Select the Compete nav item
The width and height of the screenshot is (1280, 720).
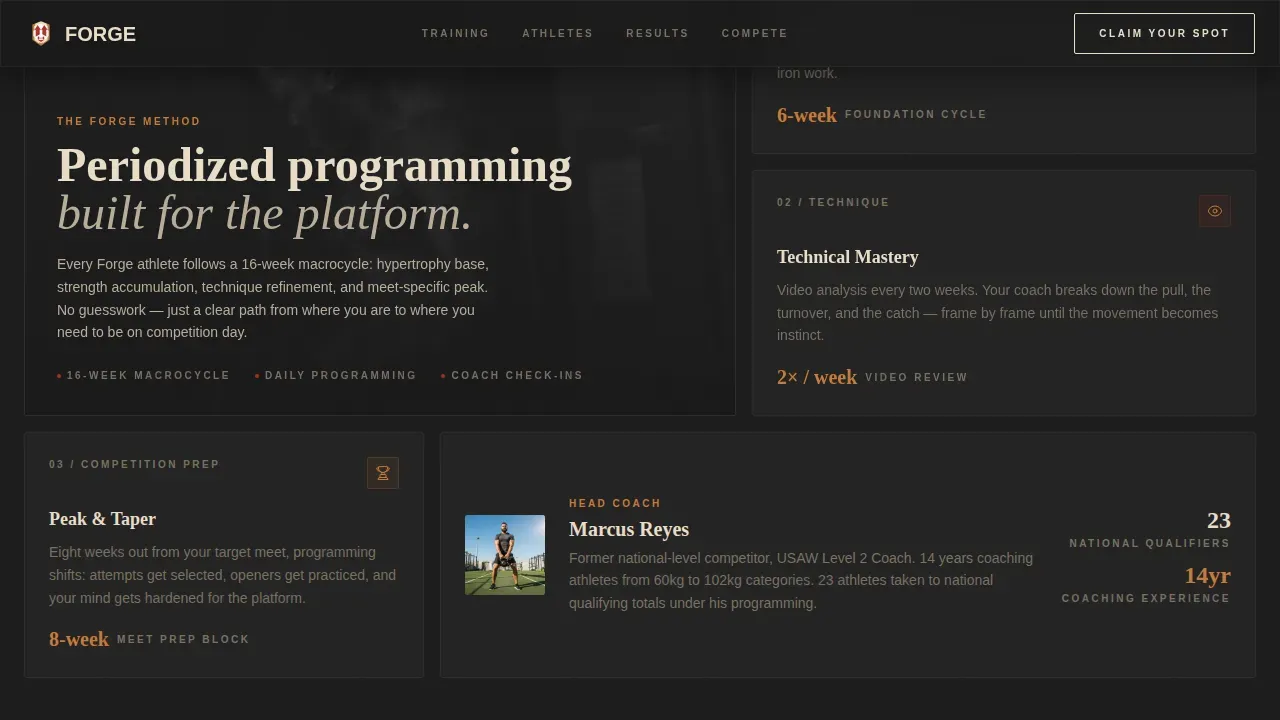click(x=754, y=33)
